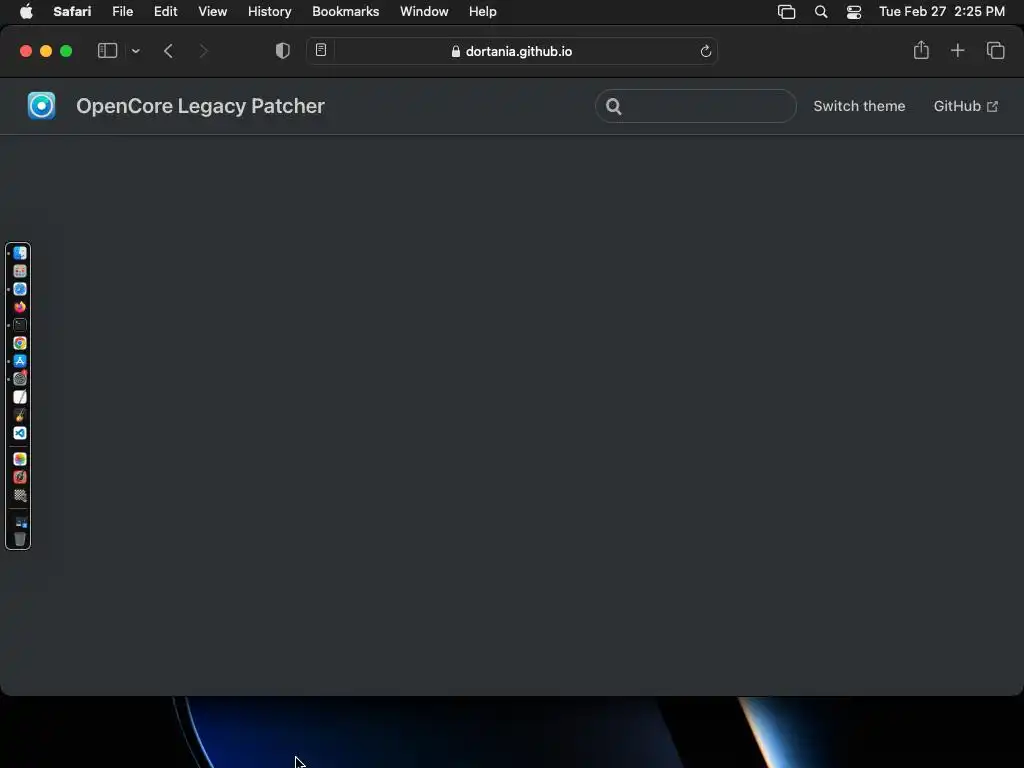
Task: Reload the current page
Action: (x=705, y=51)
